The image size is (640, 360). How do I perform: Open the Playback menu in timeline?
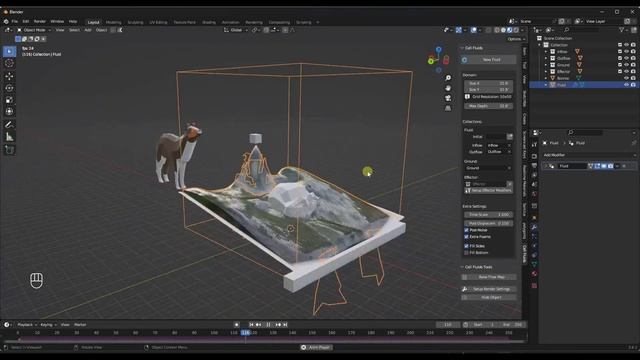tap(27, 324)
